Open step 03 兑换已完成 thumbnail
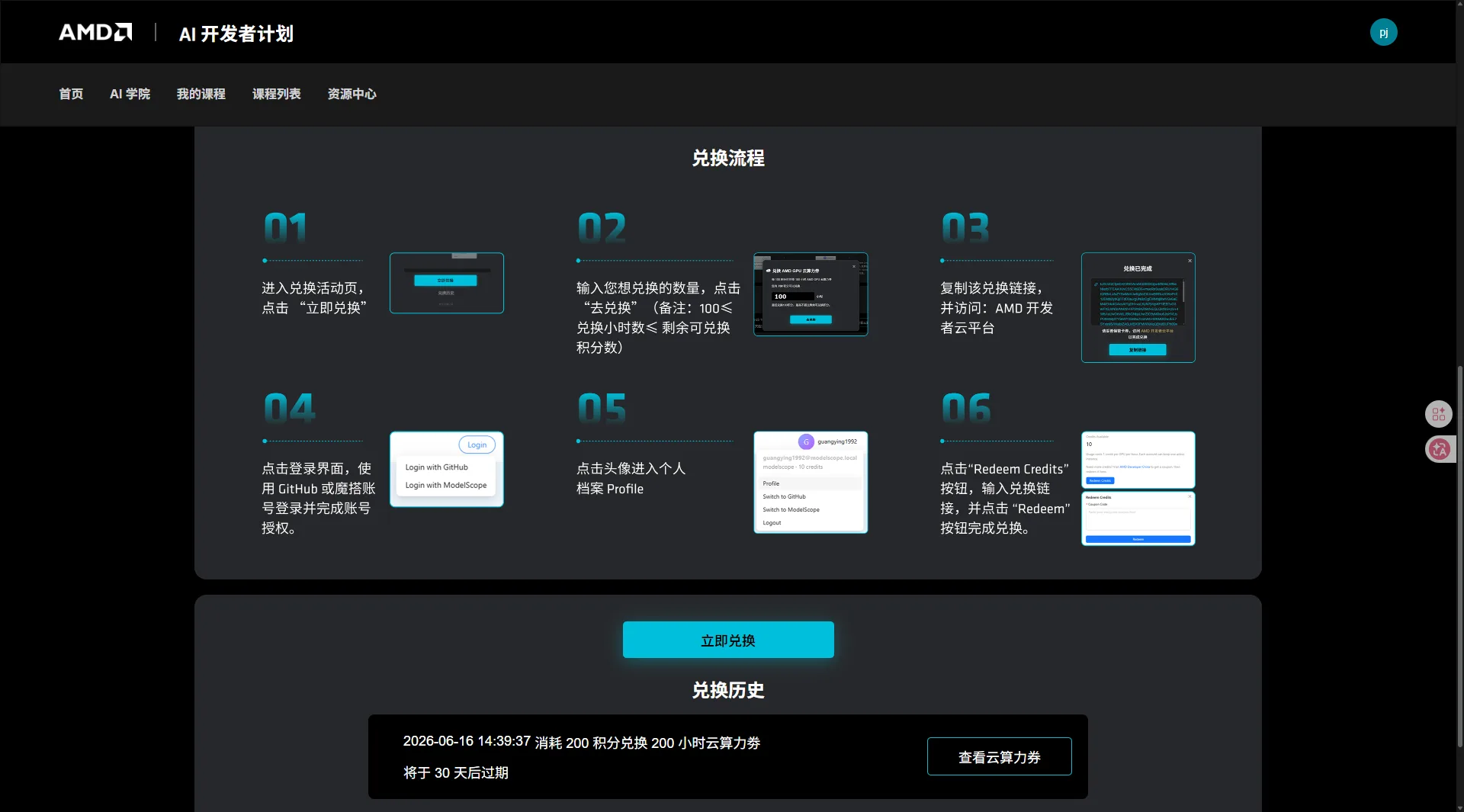Image resolution: width=1464 pixels, height=812 pixels. 1138,307
